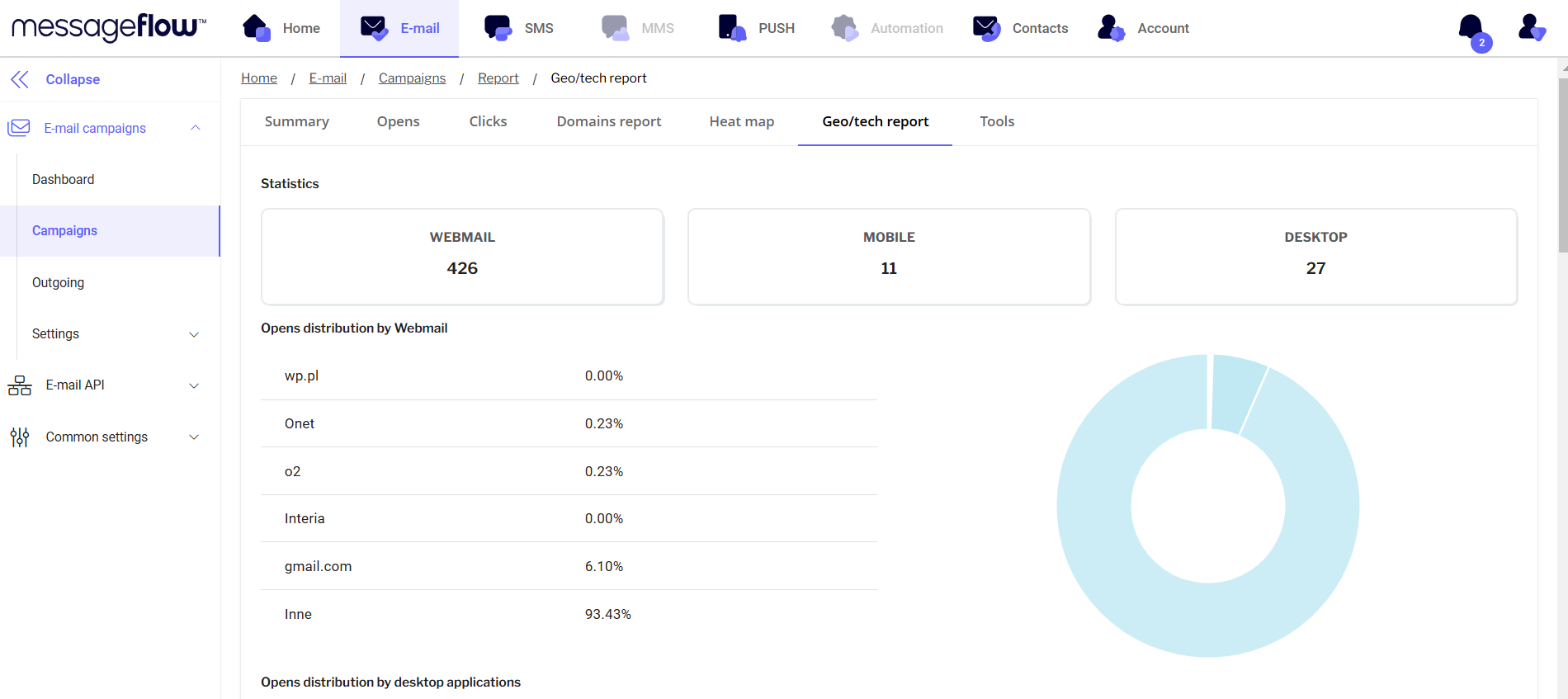The height and width of the screenshot is (699, 1568).
Task: Go to Campaigns breadcrumb link
Action: tap(412, 78)
